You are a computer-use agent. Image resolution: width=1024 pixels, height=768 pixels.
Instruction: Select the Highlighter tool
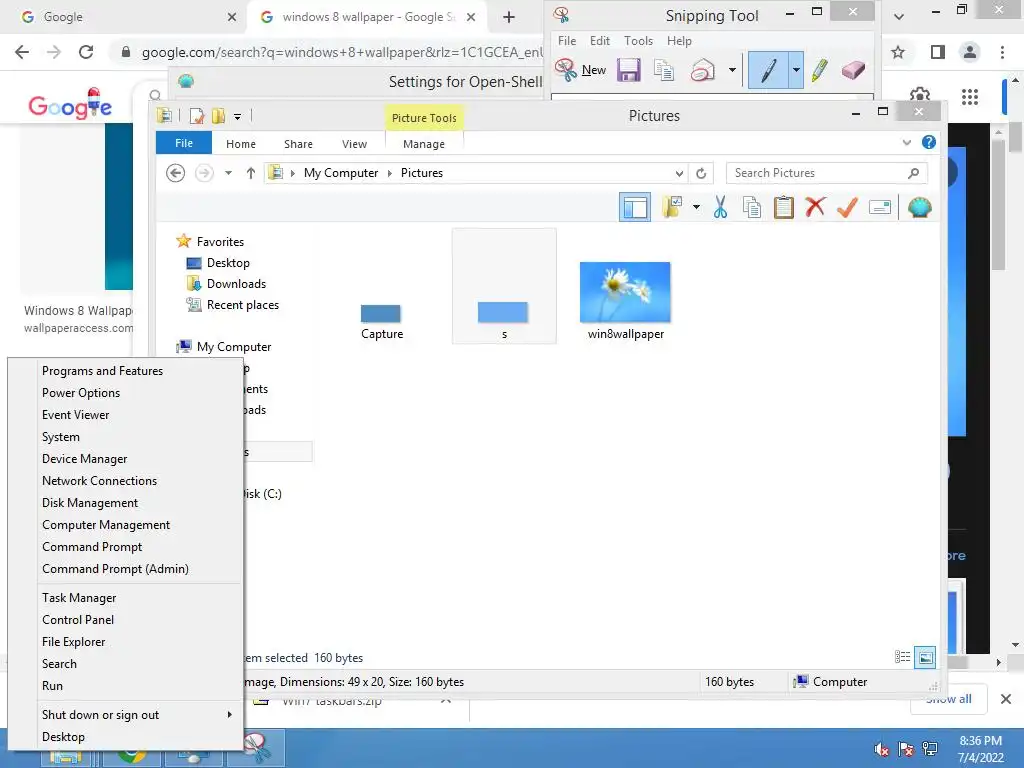820,70
